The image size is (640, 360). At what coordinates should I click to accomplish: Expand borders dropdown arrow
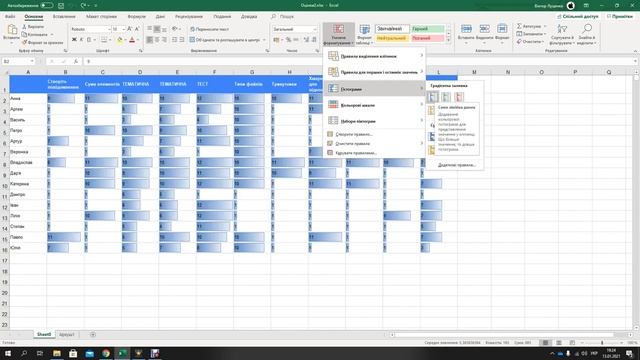click(110, 40)
